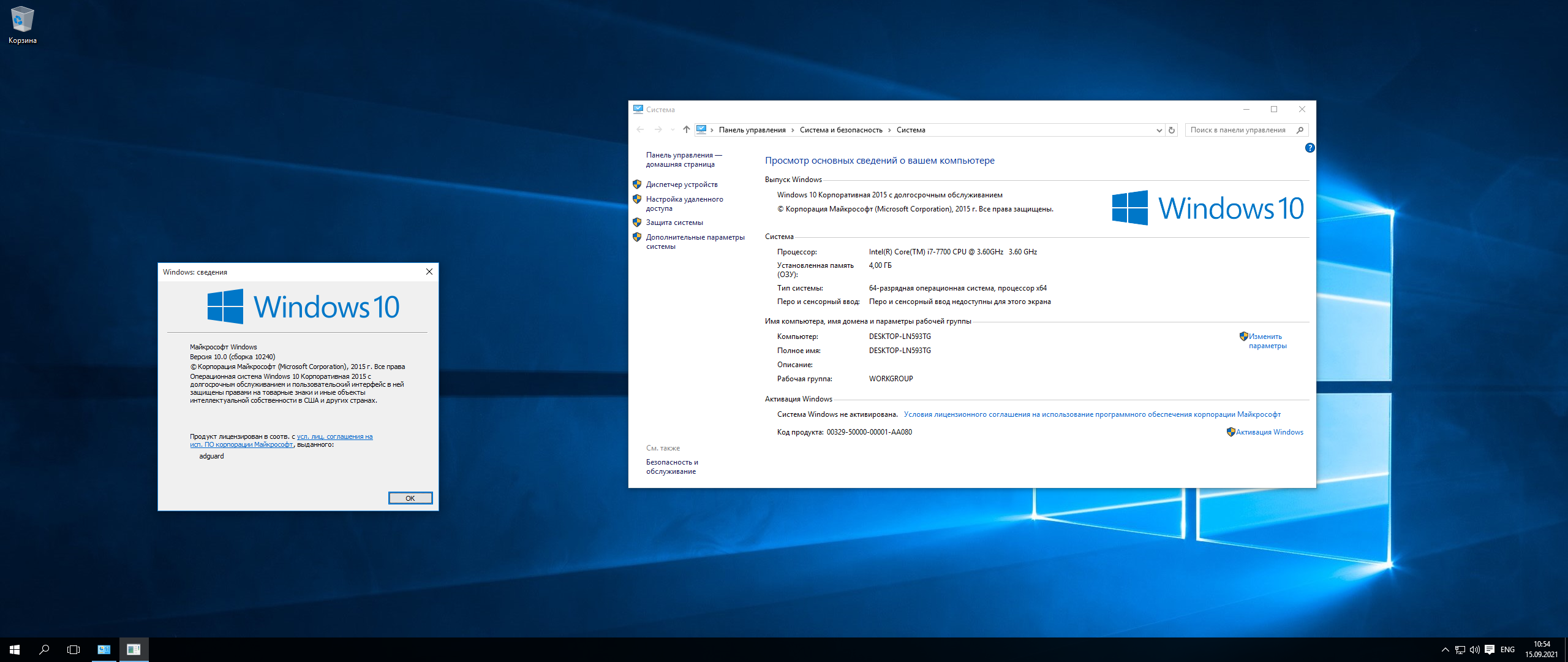1568x662 pixels.
Task: Open the Microsoft license agreement terms link
Action: tap(1092, 414)
